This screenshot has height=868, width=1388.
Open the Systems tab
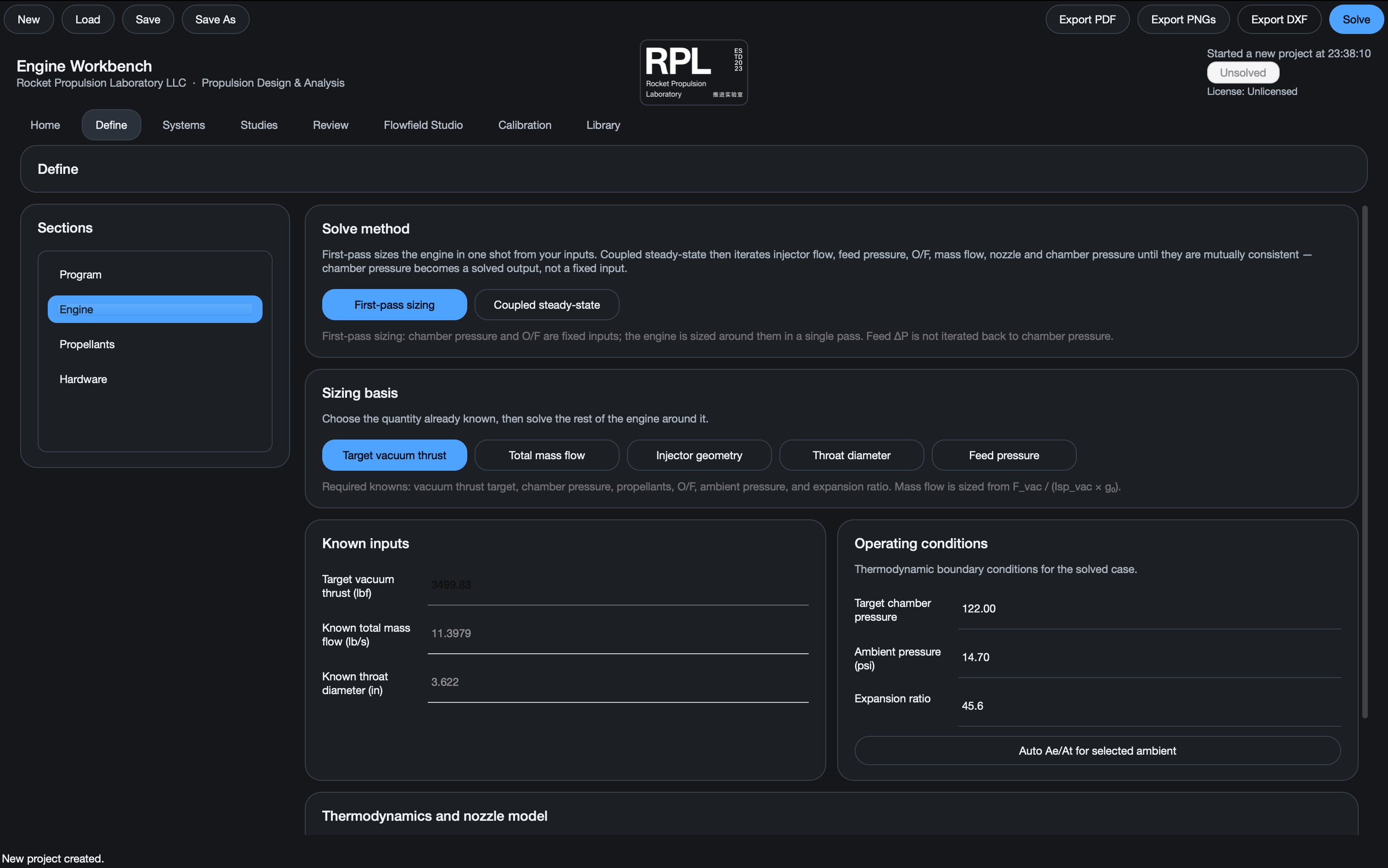184,125
